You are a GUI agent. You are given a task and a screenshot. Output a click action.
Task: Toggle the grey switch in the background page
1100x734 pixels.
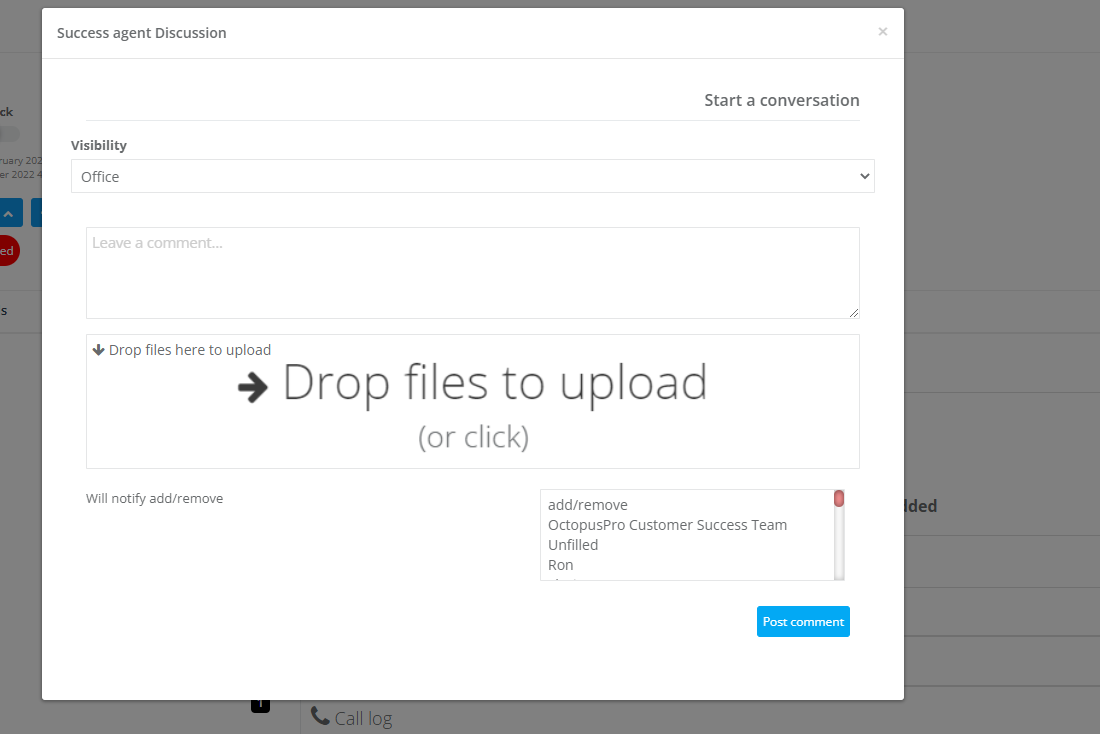click(8, 133)
